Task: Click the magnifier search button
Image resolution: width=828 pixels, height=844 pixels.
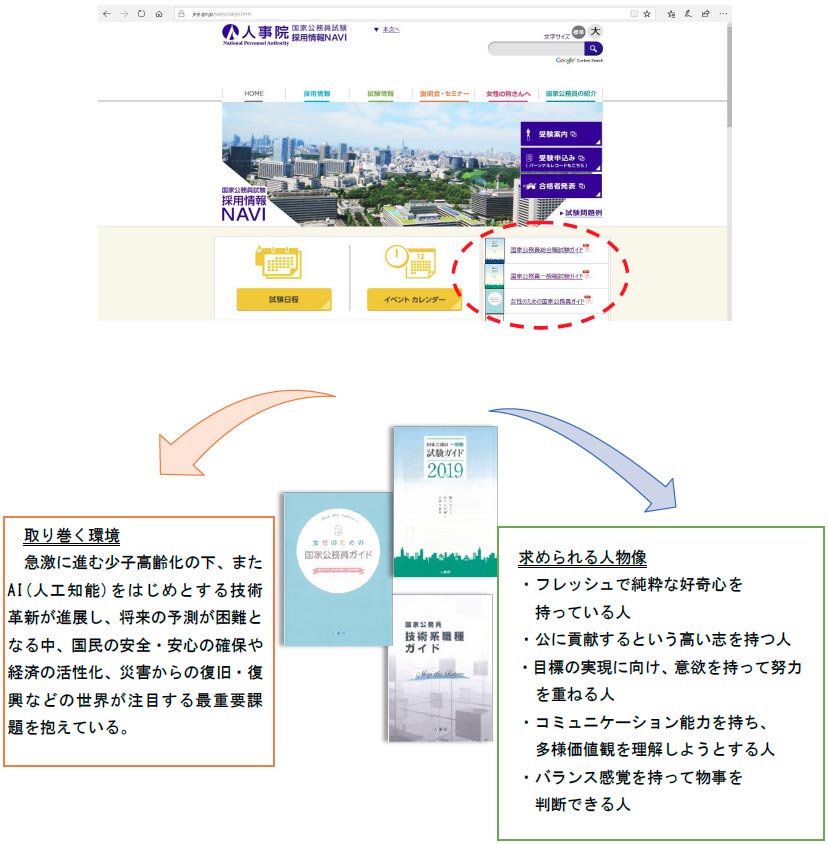Action: click(593, 49)
